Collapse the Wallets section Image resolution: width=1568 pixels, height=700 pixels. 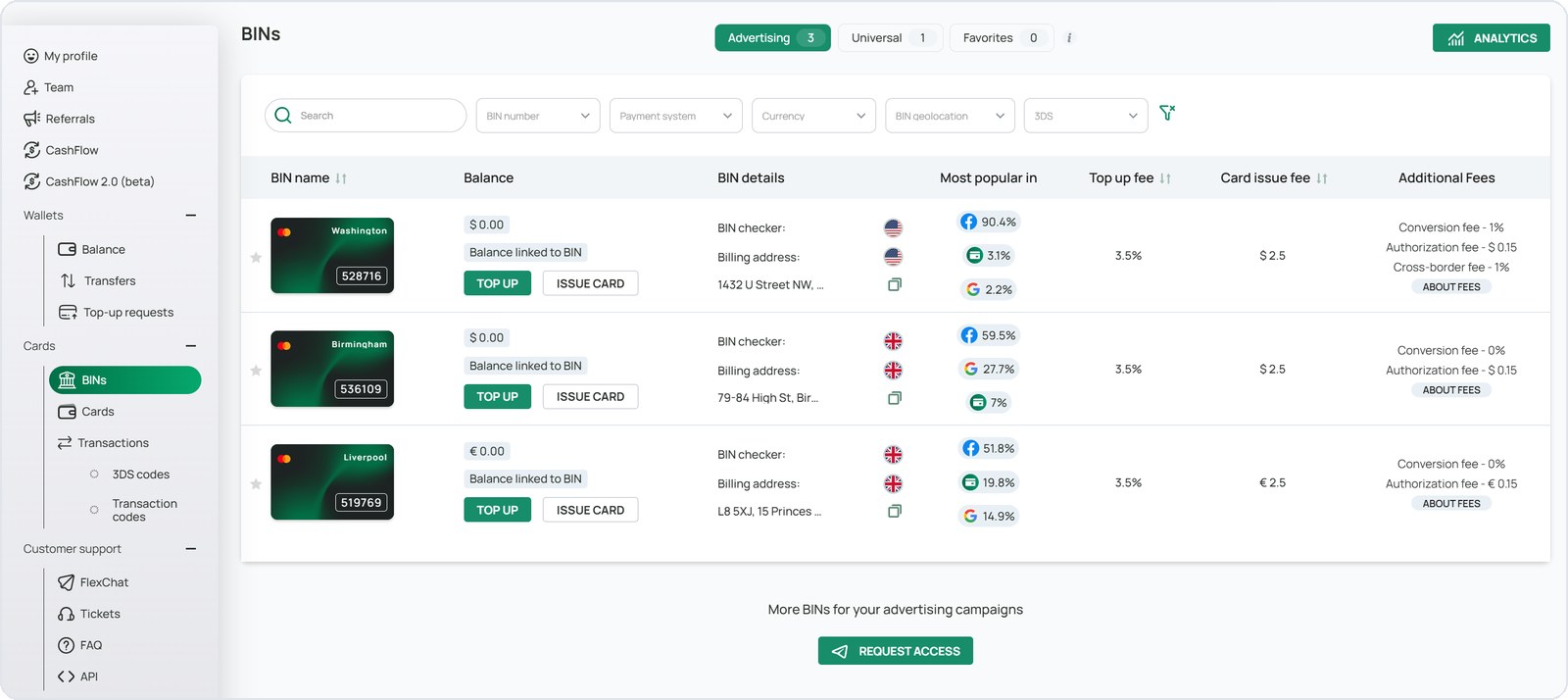191,216
